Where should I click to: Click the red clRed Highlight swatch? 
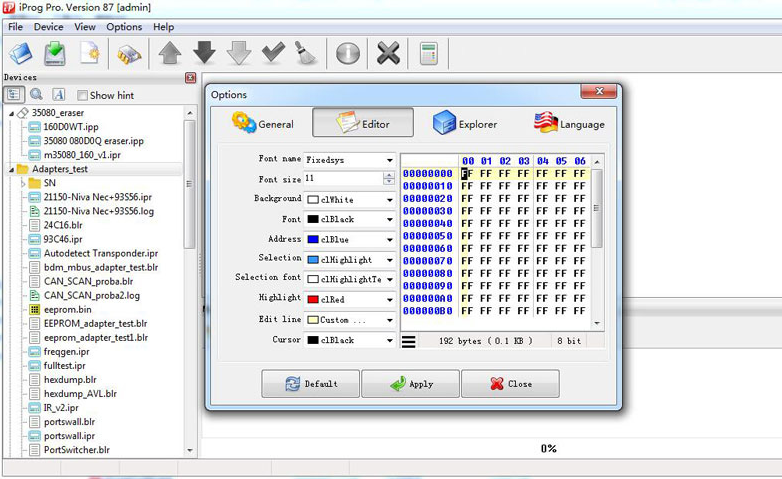pos(313,299)
